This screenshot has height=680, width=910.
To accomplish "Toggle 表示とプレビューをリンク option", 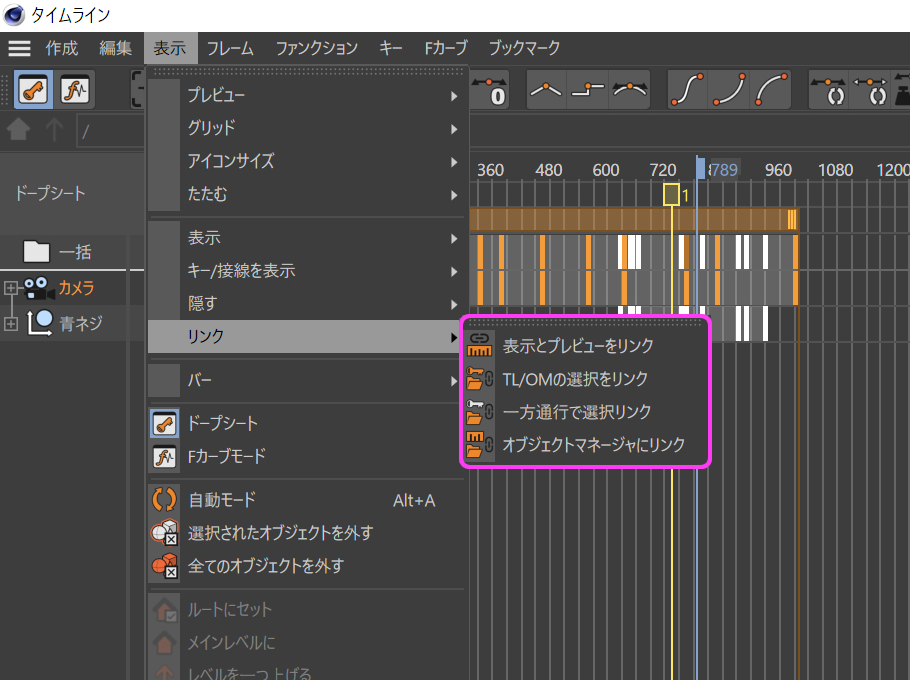I will point(577,346).
